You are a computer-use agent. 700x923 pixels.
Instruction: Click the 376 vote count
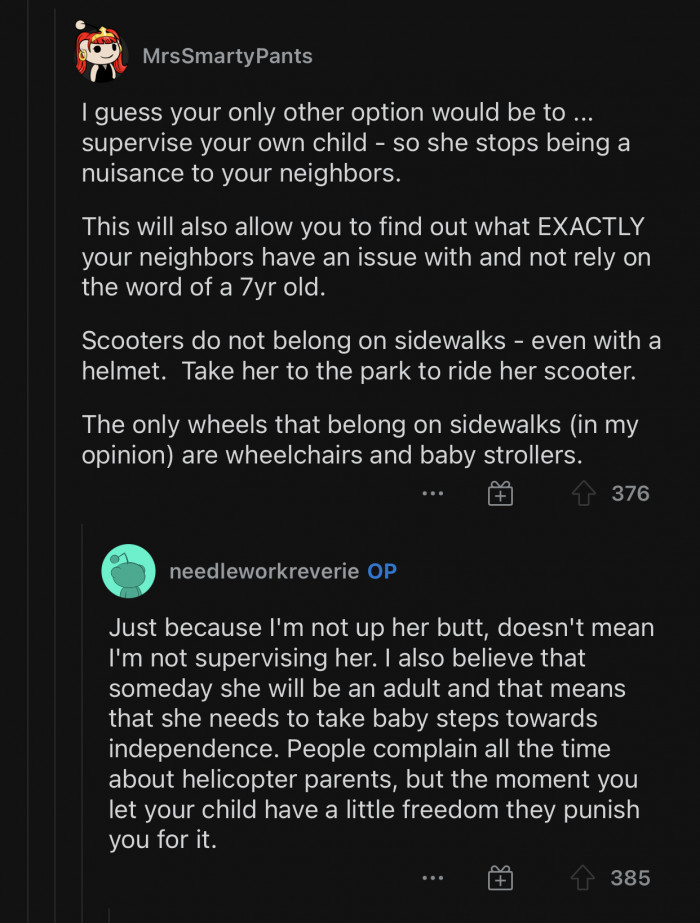point(629,493)
